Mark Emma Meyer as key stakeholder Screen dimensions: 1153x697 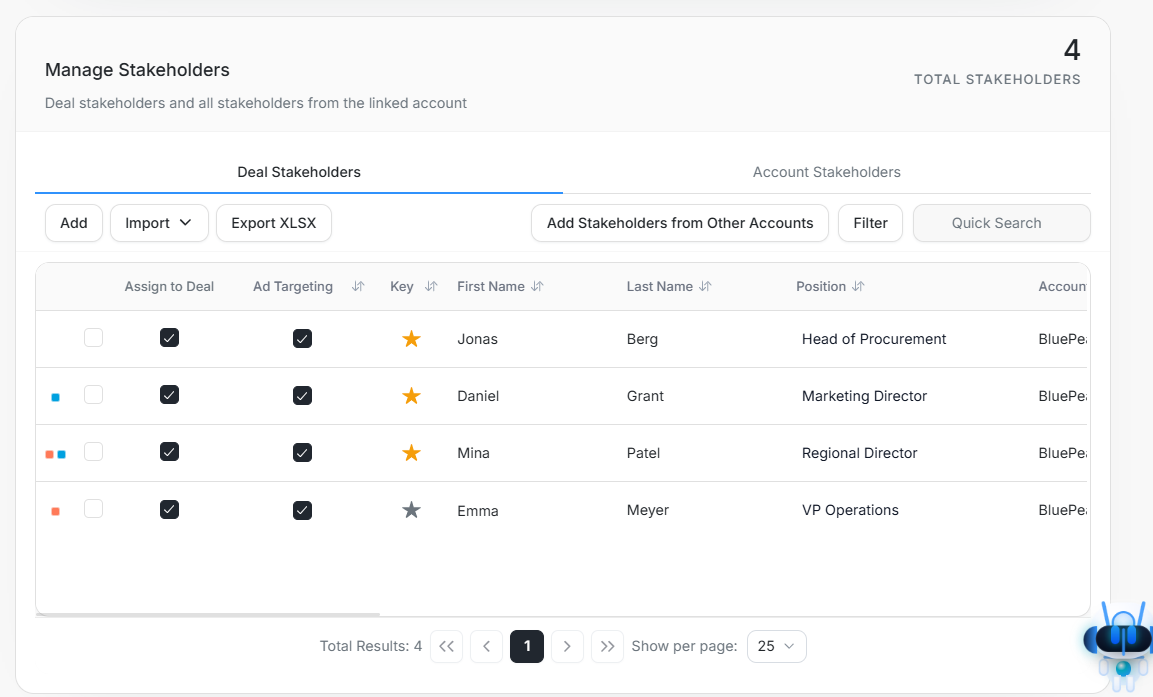click(411, 510)
